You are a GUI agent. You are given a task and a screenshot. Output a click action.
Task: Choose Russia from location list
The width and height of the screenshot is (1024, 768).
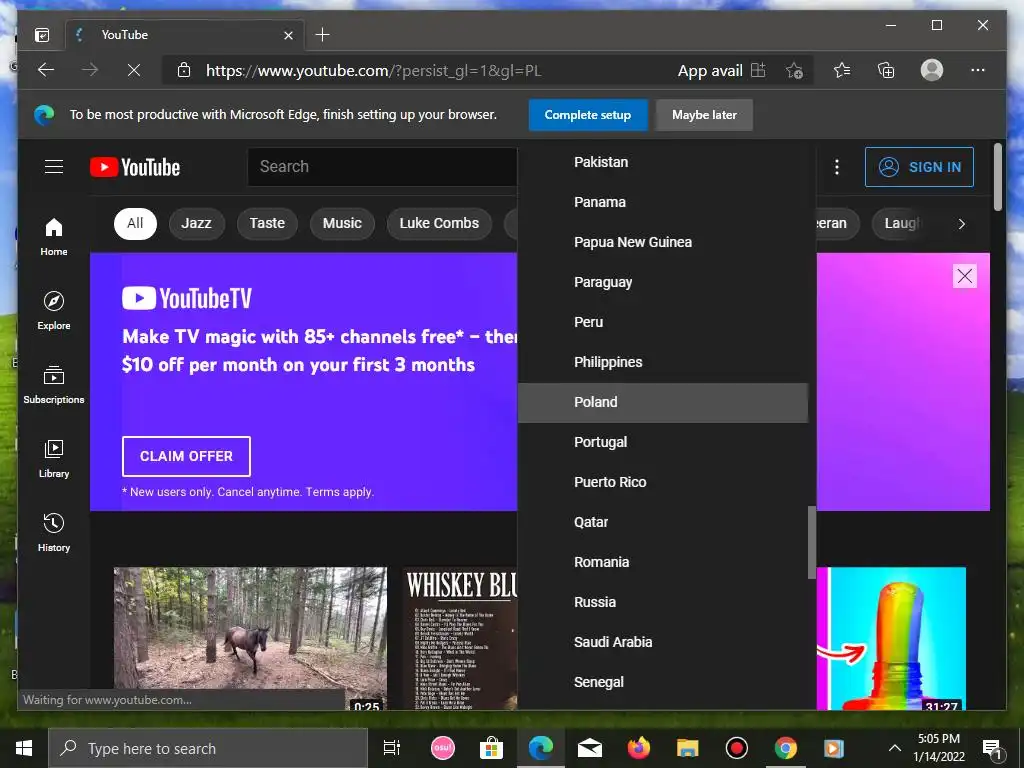(663, 602)
